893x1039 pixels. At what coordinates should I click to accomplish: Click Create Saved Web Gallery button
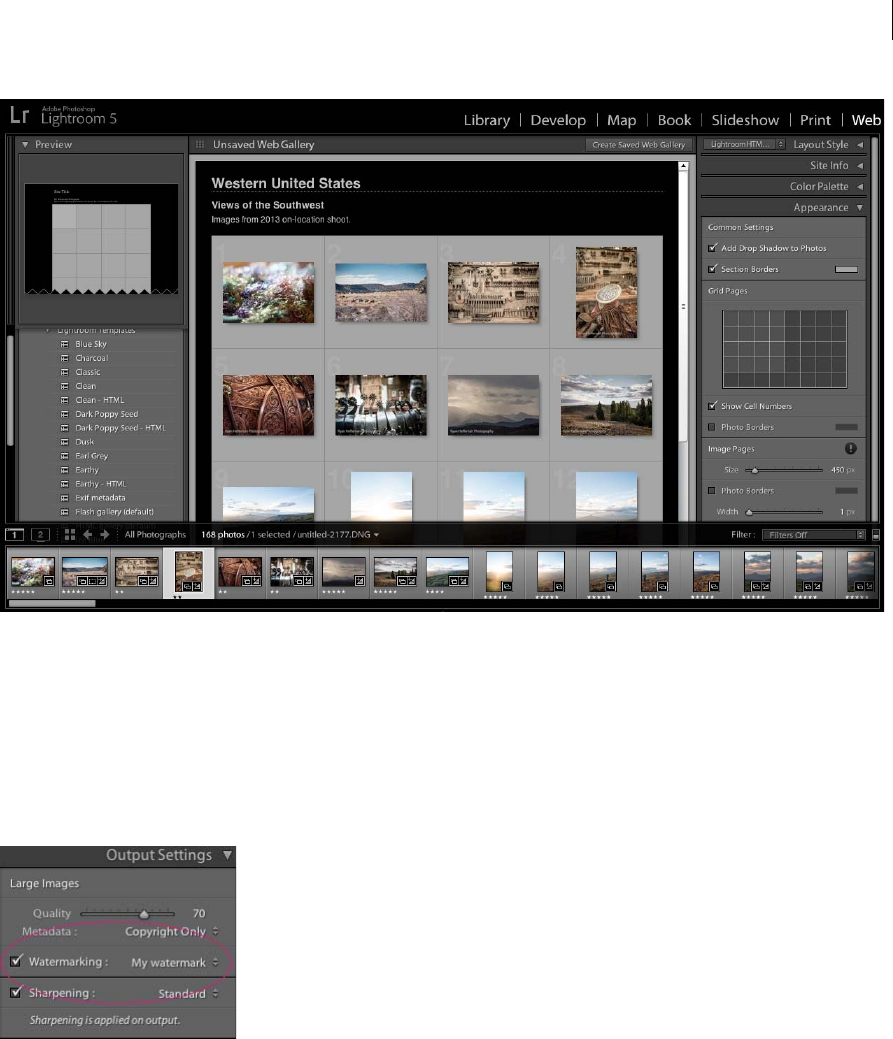pyautogui.click(x=639, y=144)
